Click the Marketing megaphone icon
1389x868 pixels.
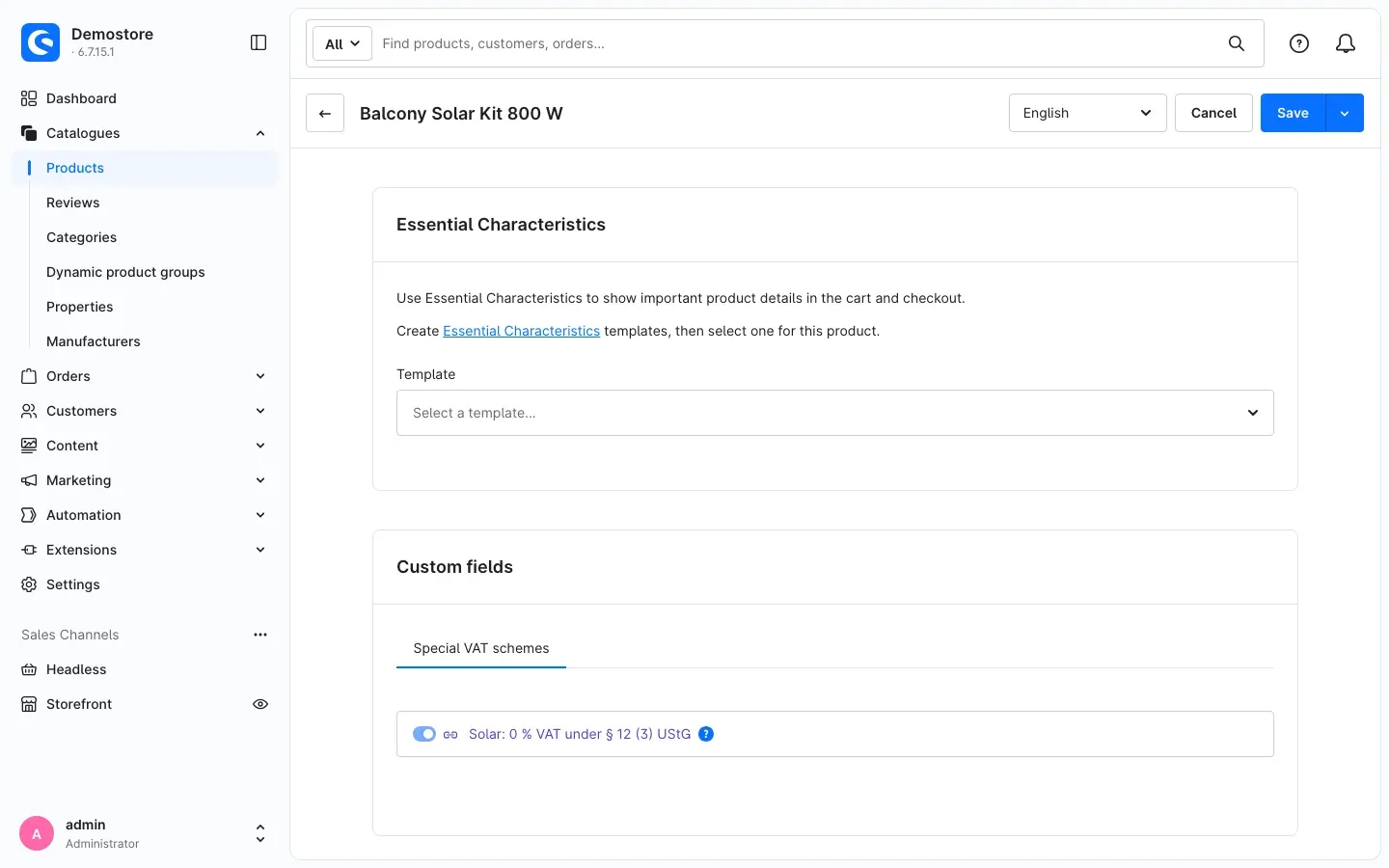coord(29,480)
